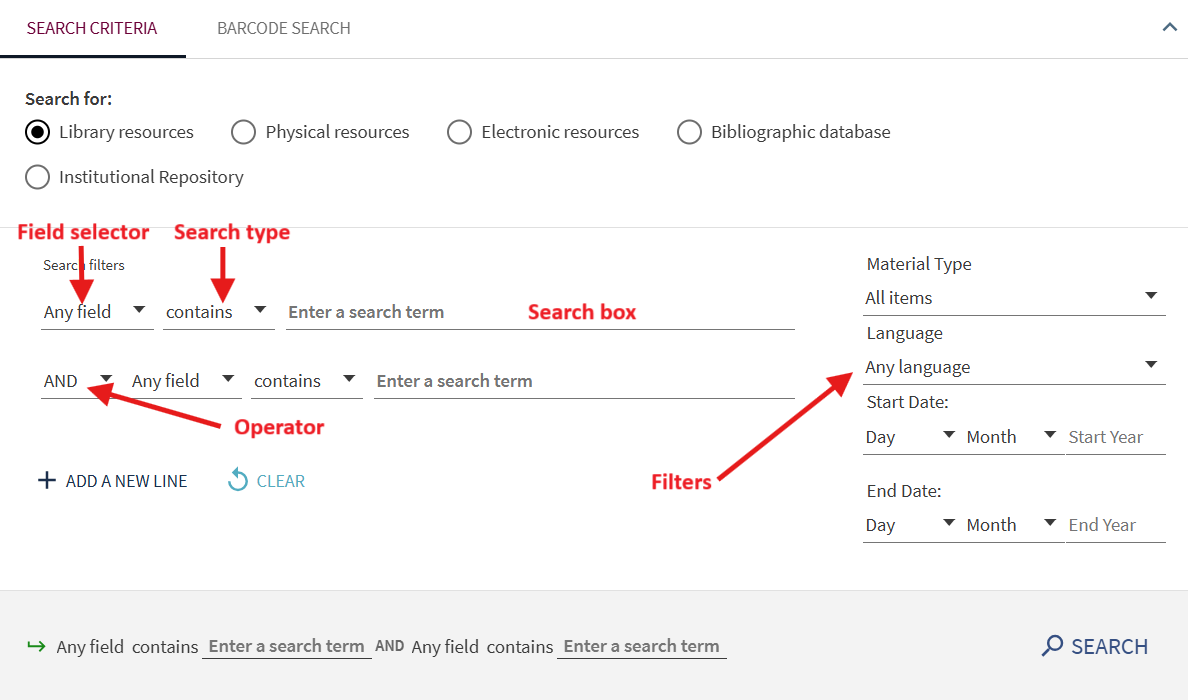Choose Electronic resources radio button
This screenshot has width=1188, height=700.
coord(459,132)
